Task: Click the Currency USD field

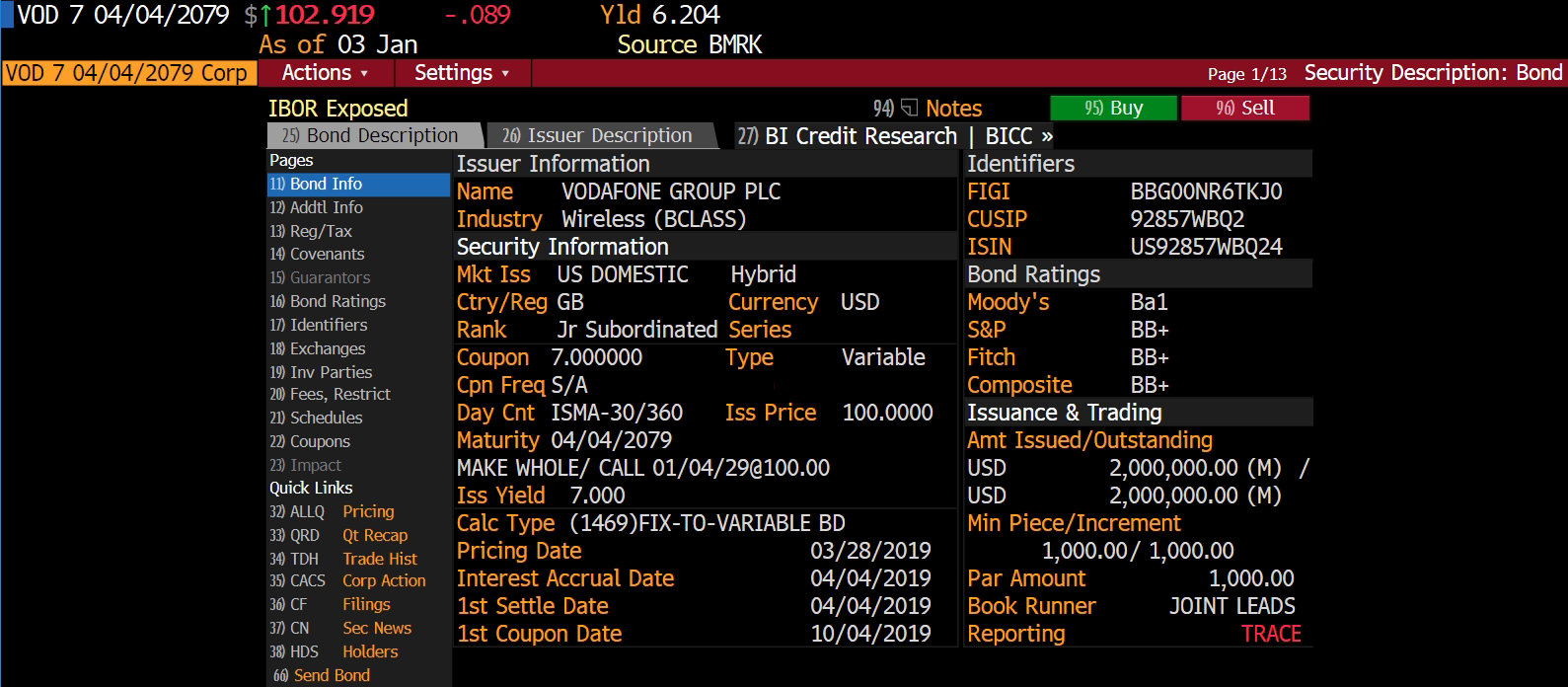Action: click(859, 302)
